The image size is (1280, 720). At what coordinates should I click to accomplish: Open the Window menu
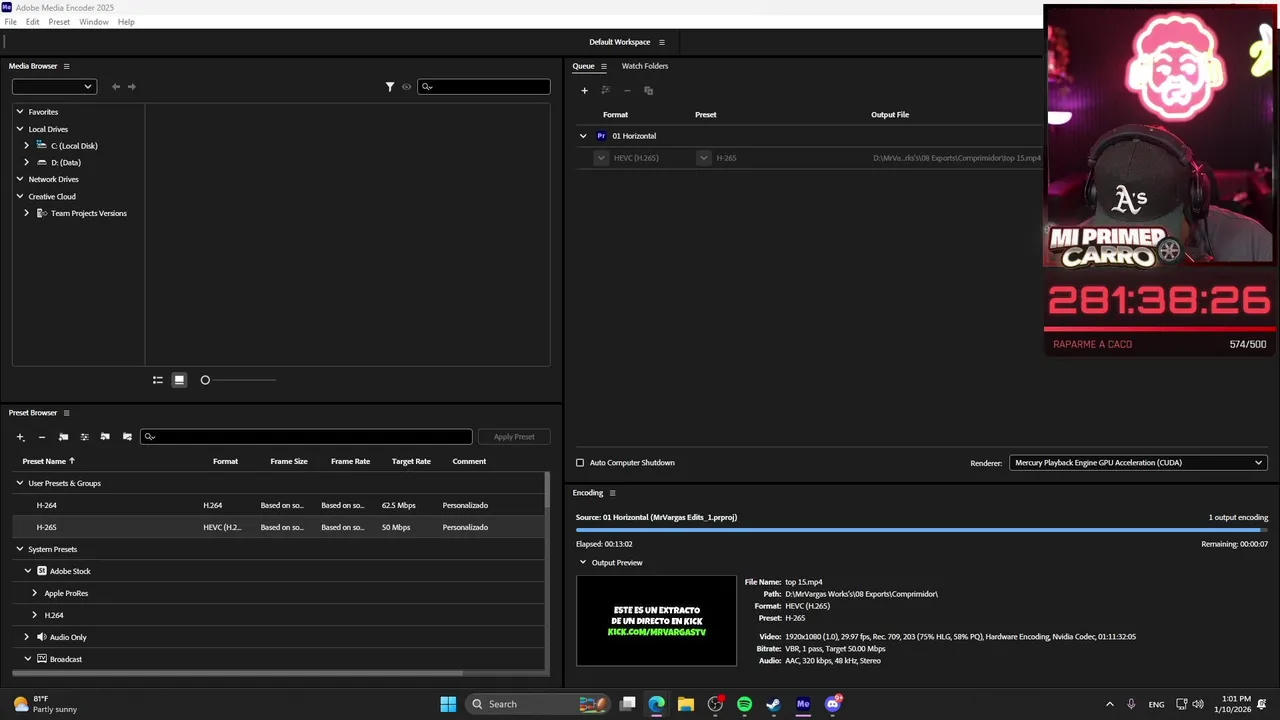(x=94, y=22)
